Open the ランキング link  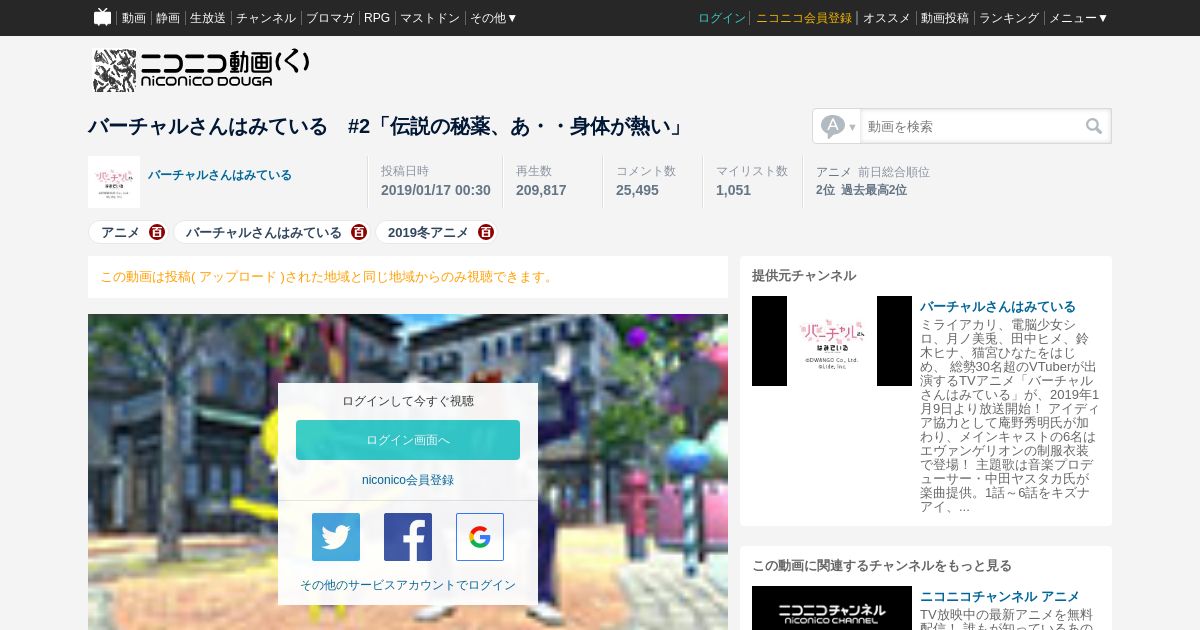(x=1009, y=18)
